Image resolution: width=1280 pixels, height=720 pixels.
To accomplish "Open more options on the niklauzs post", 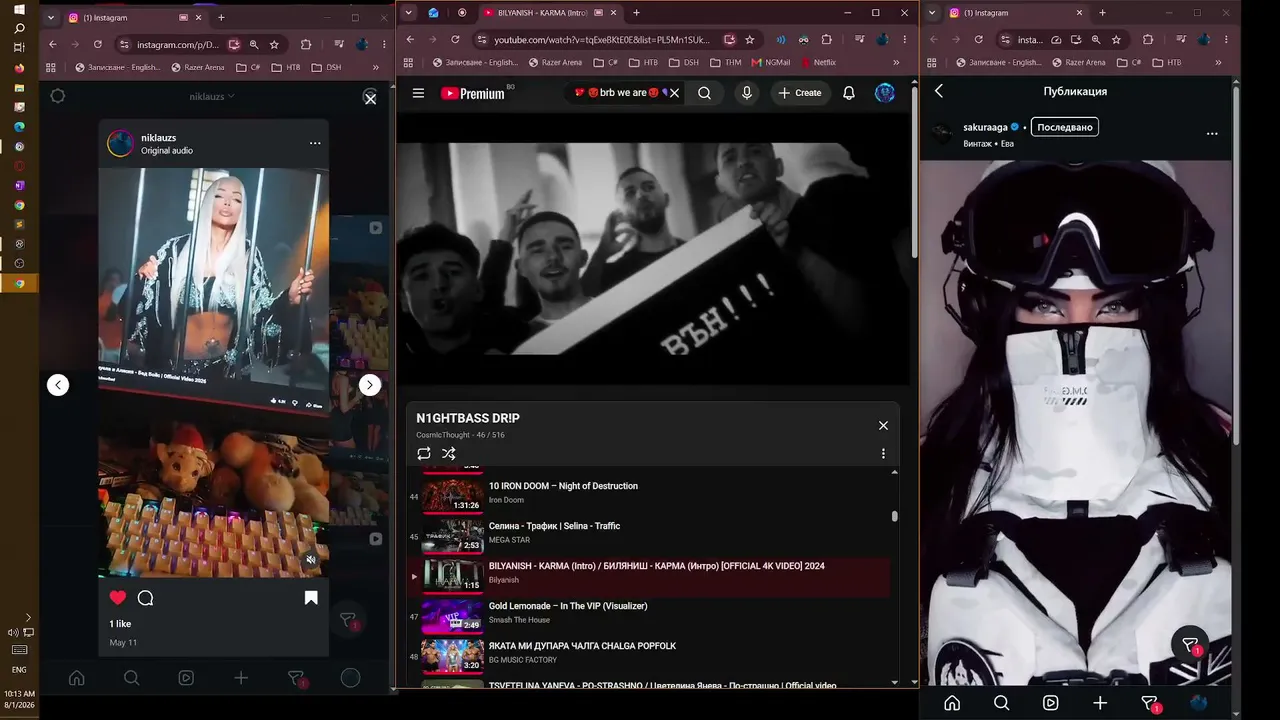I will [x=315, y=143].
